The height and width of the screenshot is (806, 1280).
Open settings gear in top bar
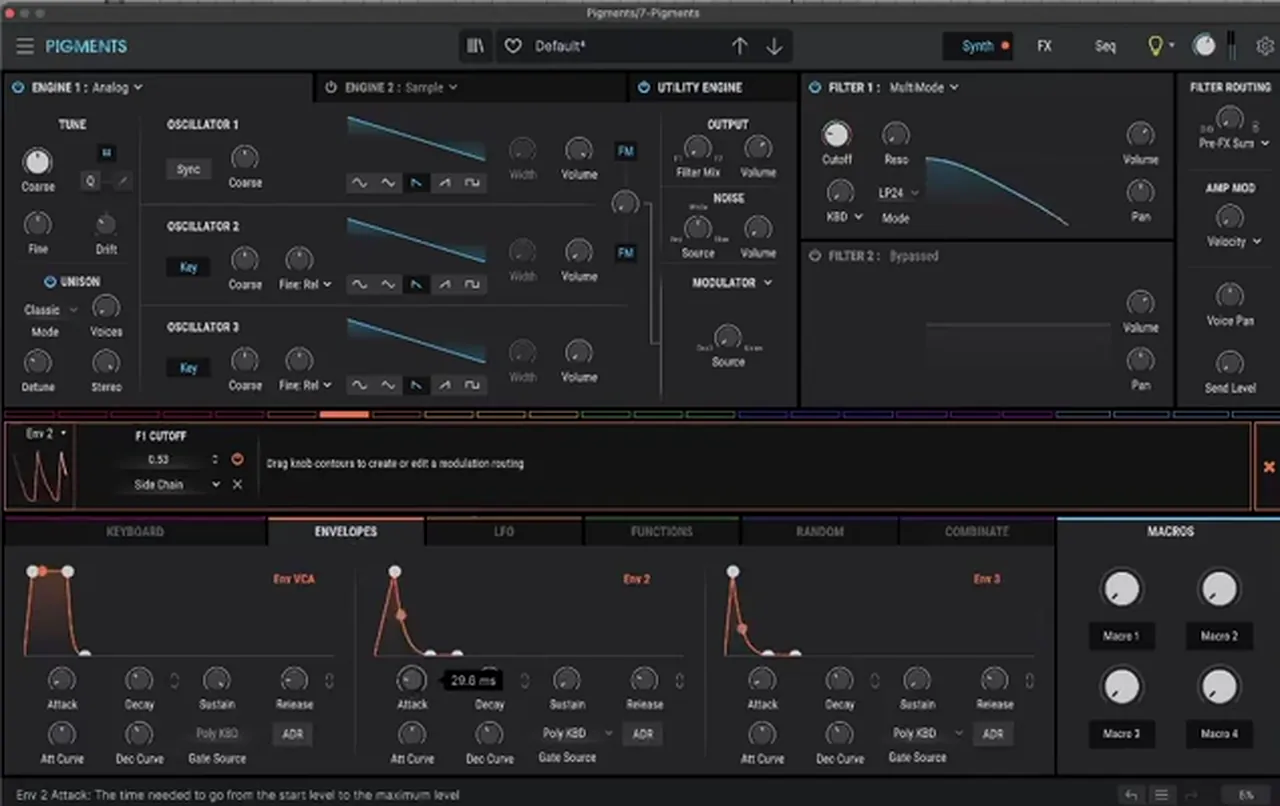(1265, 46)
